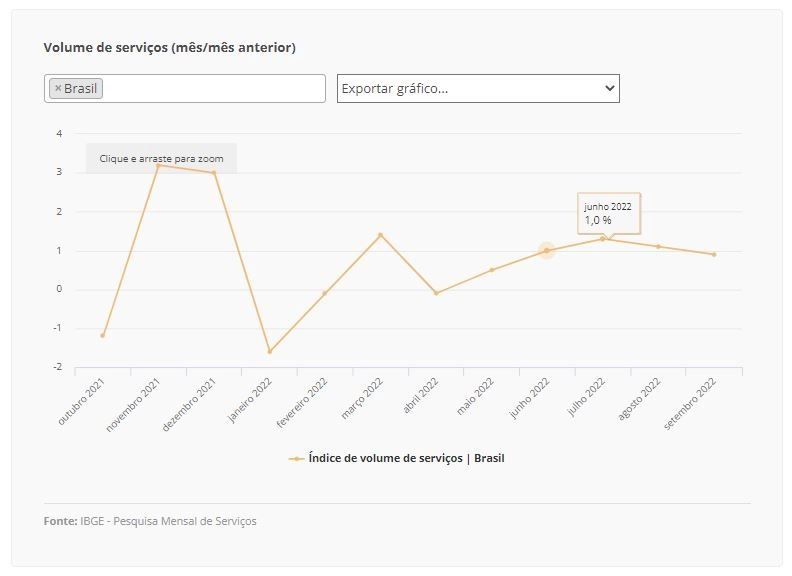Image resolution: width=792 pixels, height=576 pixels.
Task: Open the Exportar gráfico dropdown
Action: point(478,88)
